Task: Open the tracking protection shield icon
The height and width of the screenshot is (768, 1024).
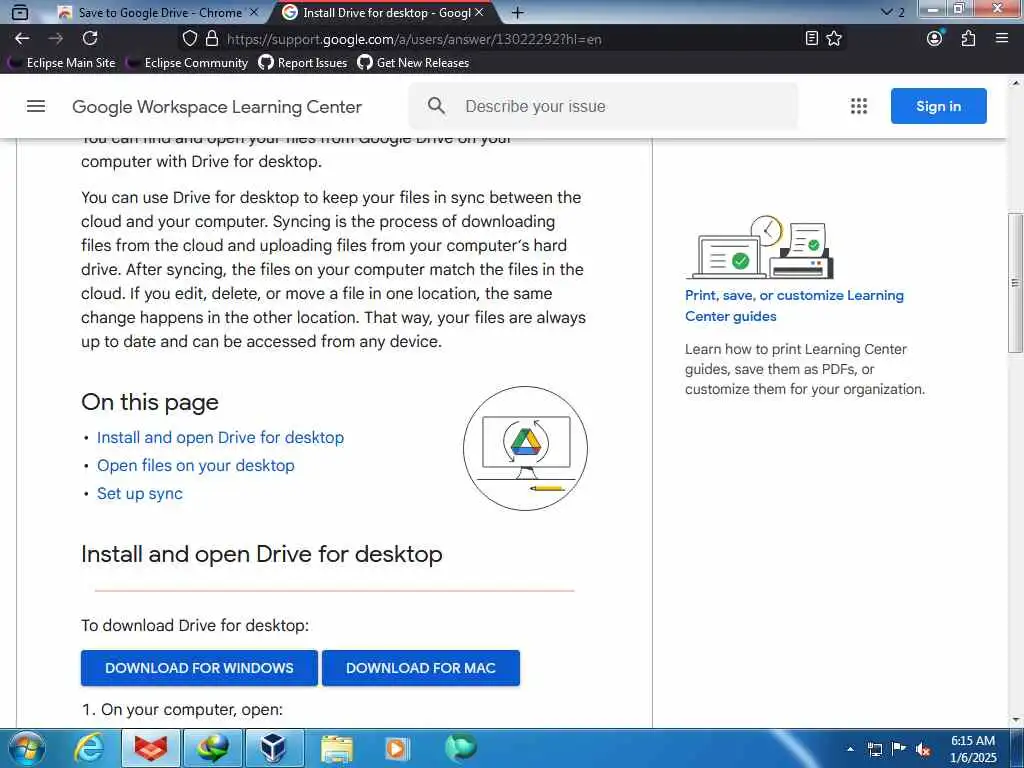Action: pyautogui.click(x=189, y=39)
